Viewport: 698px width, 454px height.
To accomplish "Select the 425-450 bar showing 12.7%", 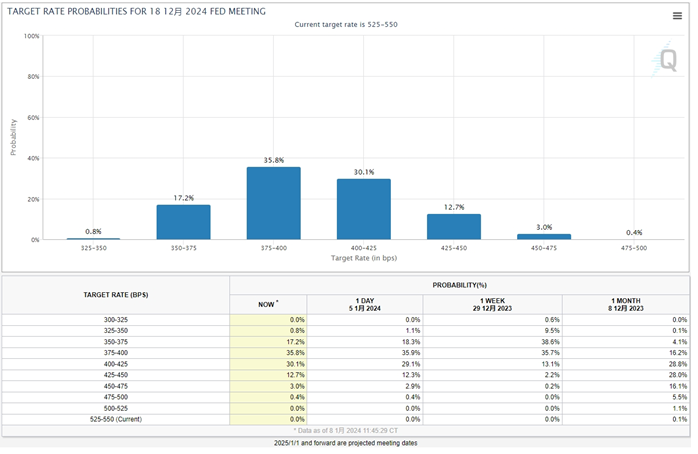I will coord(454,227).
